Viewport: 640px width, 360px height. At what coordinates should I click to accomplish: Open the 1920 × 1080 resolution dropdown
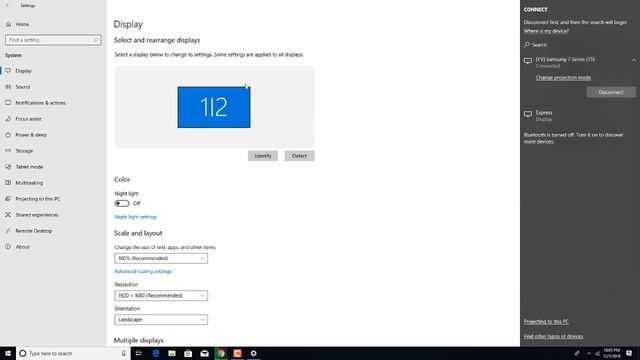click(x=161, y=296)
